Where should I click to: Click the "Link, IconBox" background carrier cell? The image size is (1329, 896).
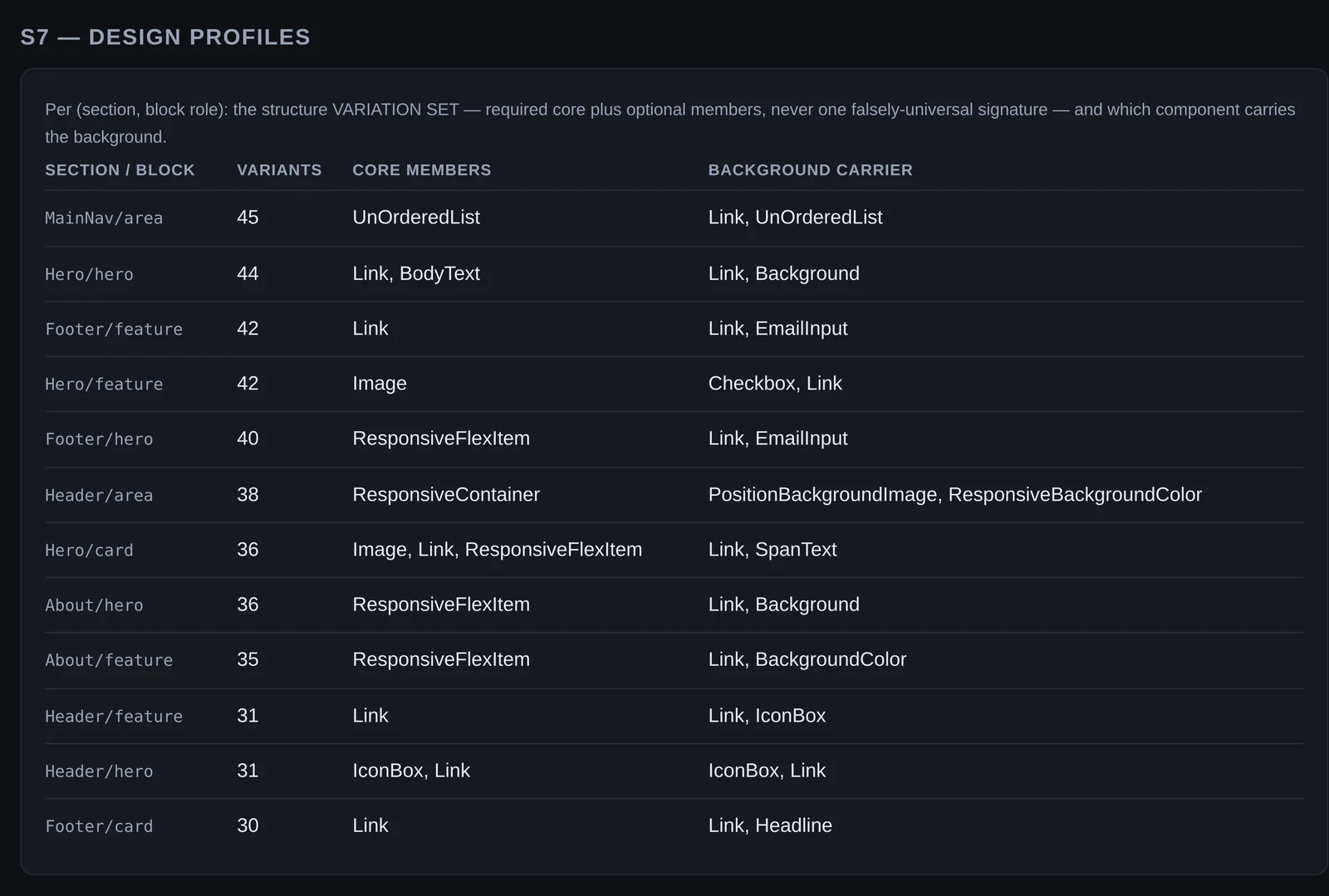point(767,716)
